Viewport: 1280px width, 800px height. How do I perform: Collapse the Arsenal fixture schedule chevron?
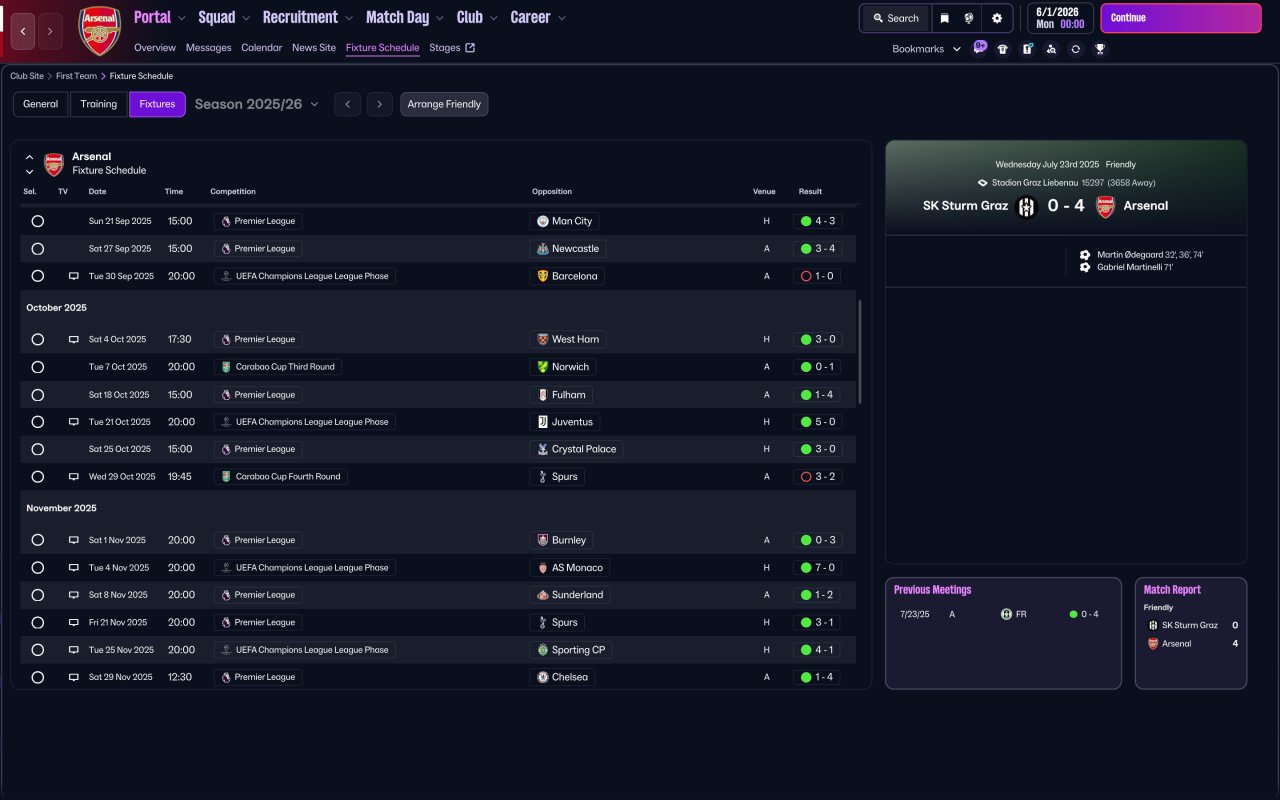(x=29, y=157)
